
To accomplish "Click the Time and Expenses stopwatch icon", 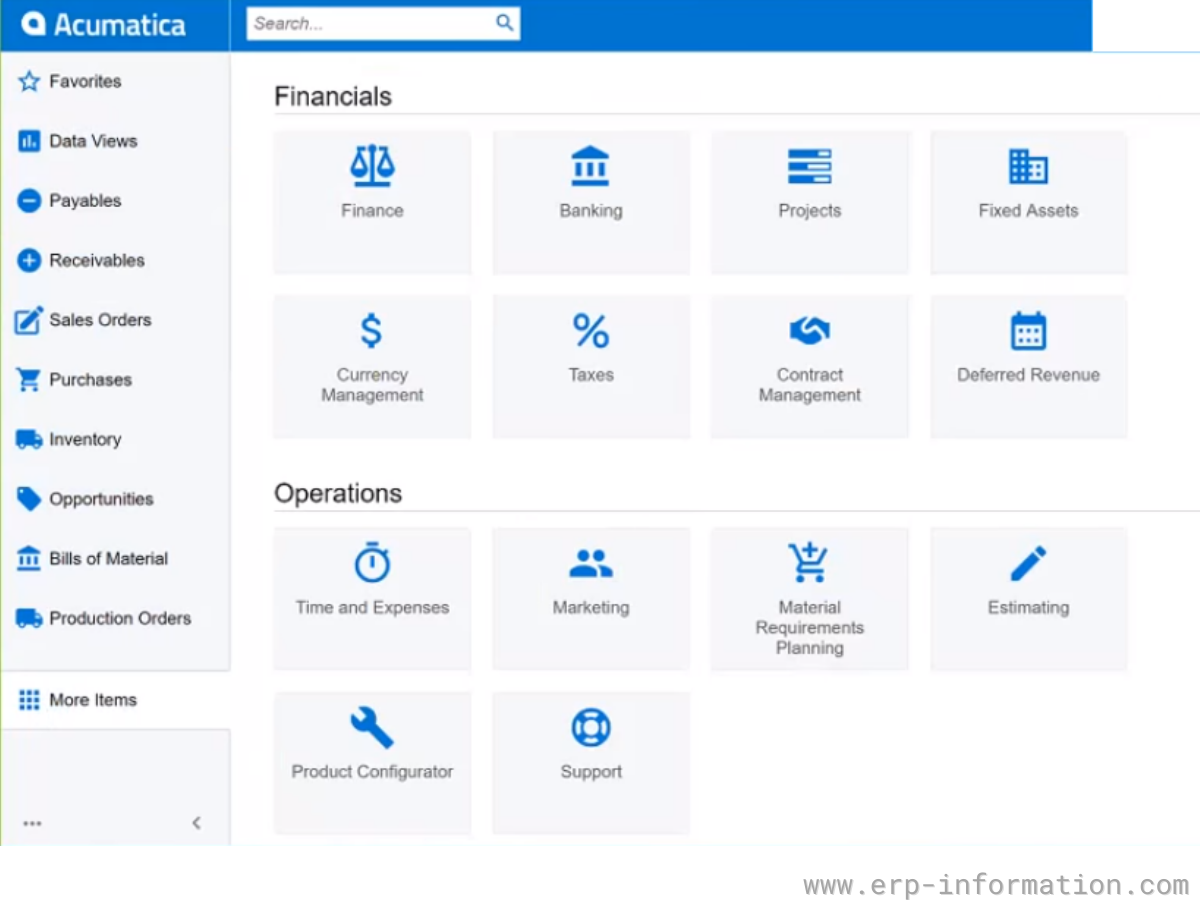I will [372, 563].
